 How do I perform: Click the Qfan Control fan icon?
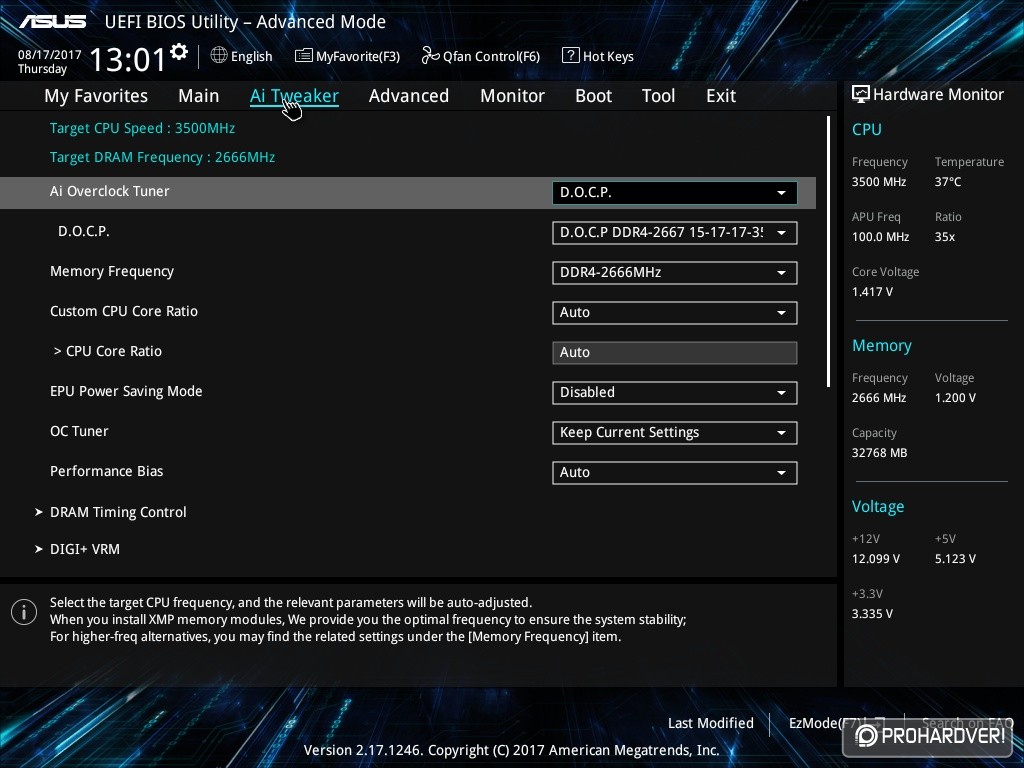430,56
